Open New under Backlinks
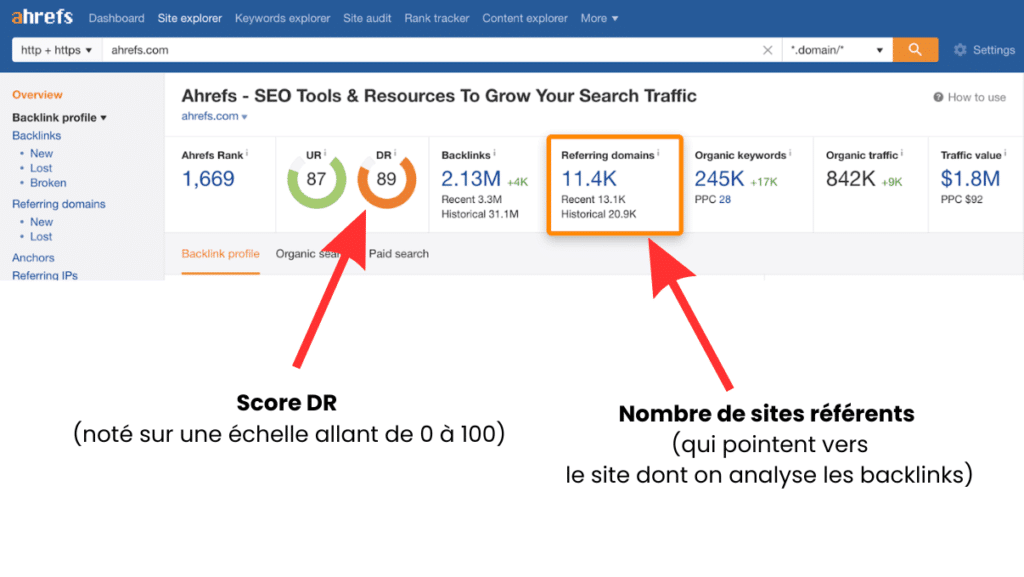Image resolution: width=1024 pixels, height=577 pixels. 41,153
